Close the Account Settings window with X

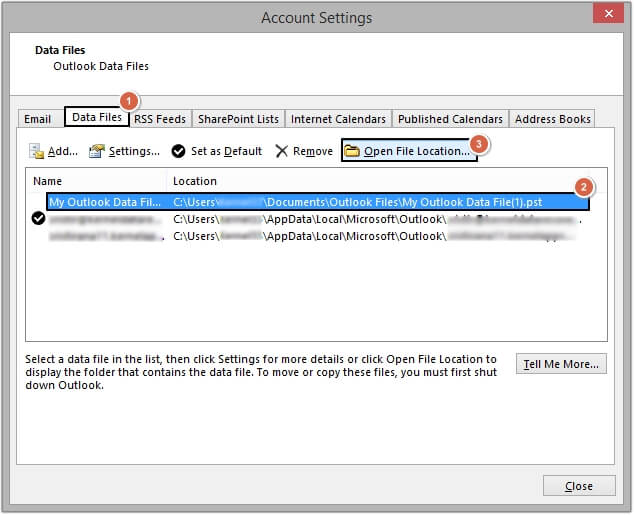608,13
